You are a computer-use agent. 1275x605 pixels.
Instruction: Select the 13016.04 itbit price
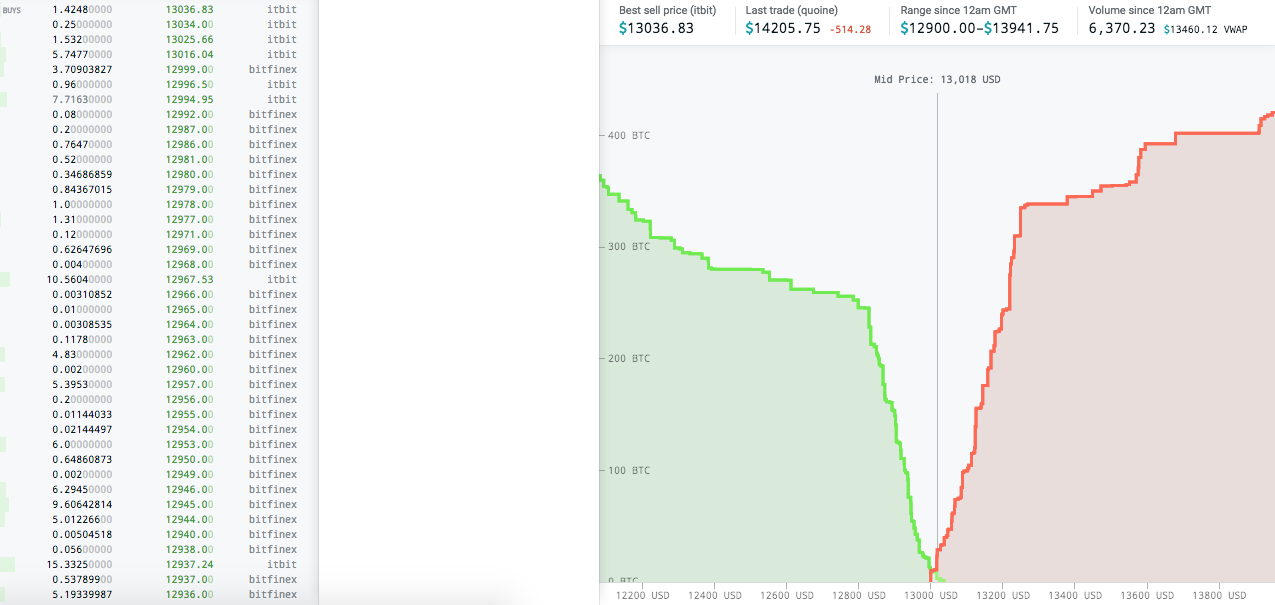(189, 54)
